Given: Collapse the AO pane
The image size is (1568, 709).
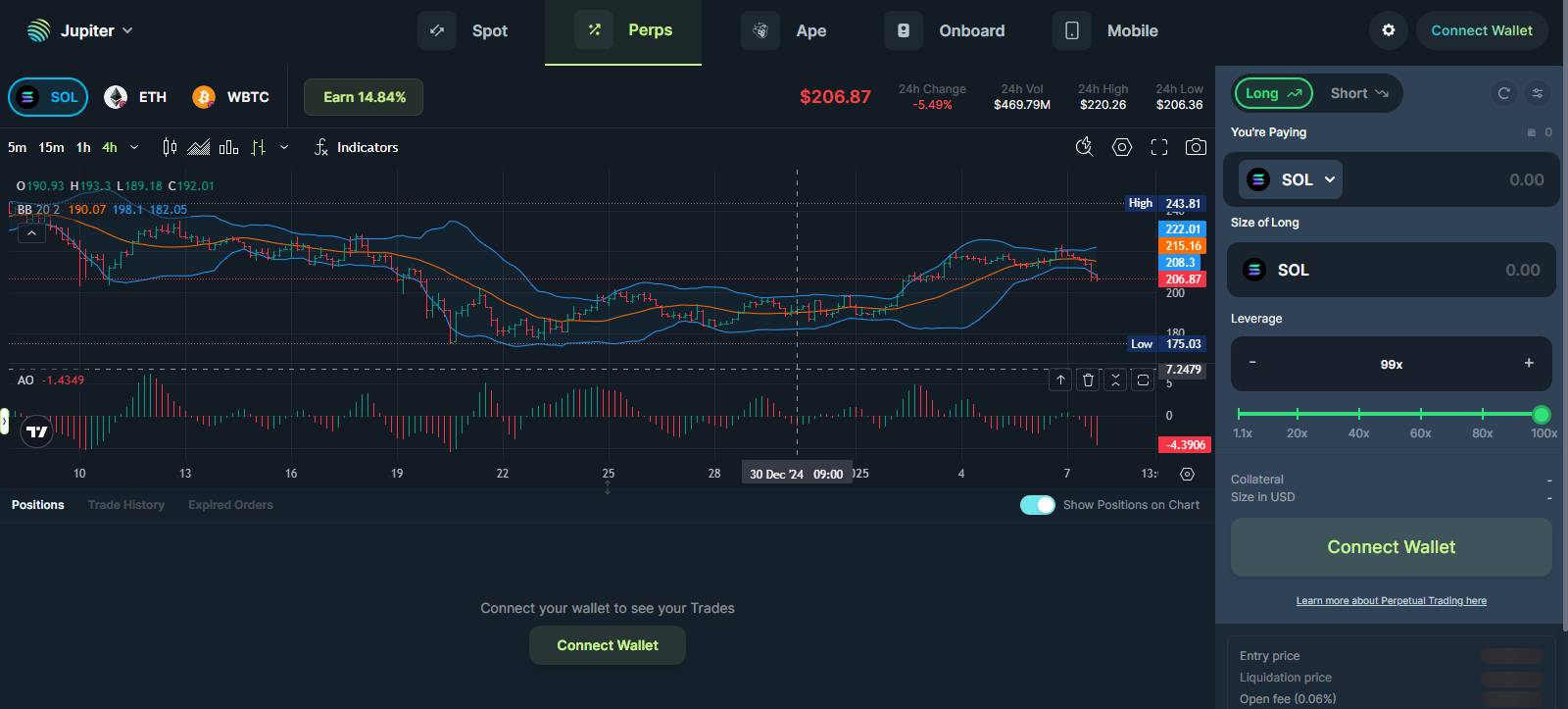Looking at the screenshot, I should click(1115, 380).
